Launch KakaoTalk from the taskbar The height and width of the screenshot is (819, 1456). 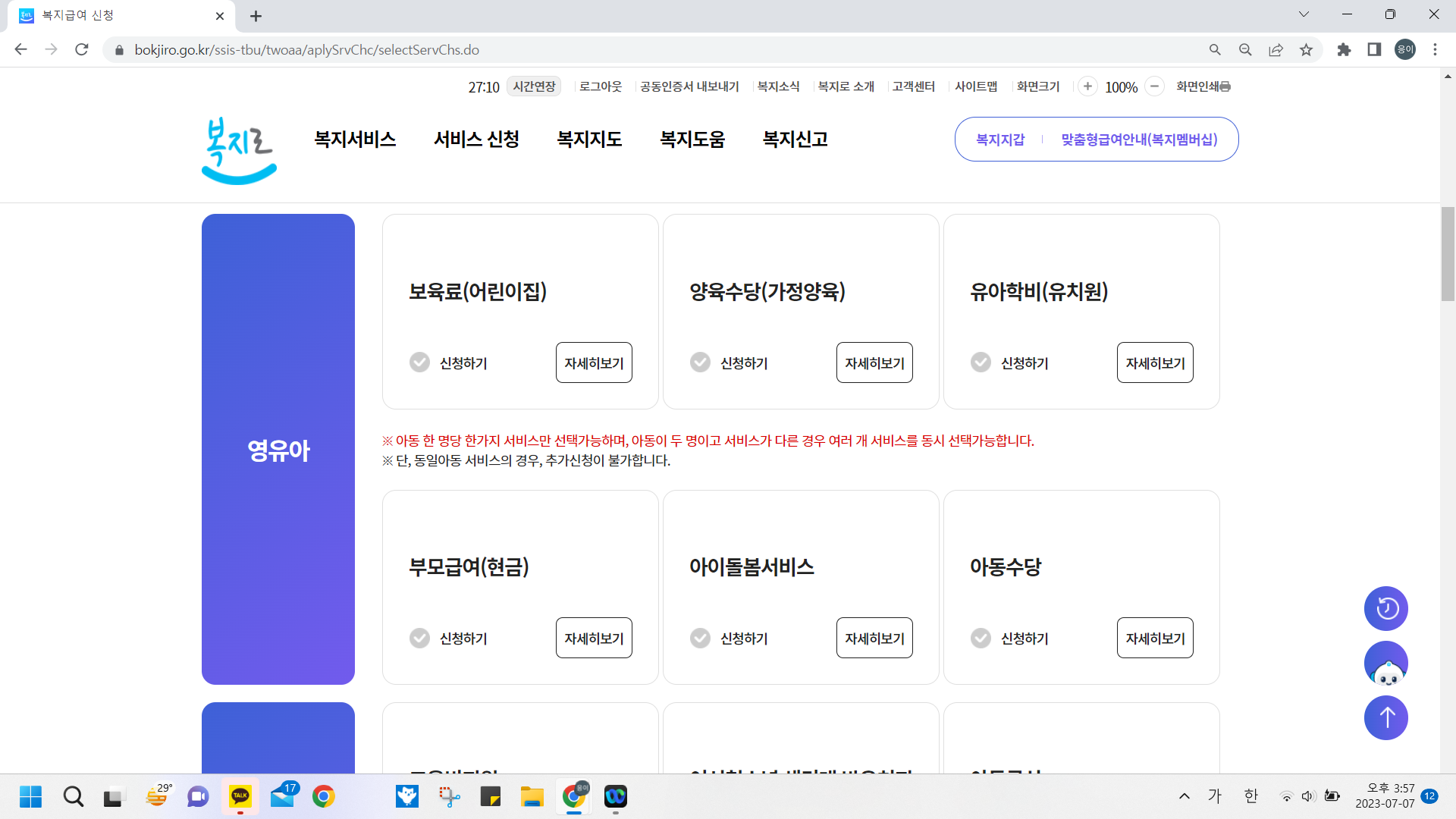240,796
